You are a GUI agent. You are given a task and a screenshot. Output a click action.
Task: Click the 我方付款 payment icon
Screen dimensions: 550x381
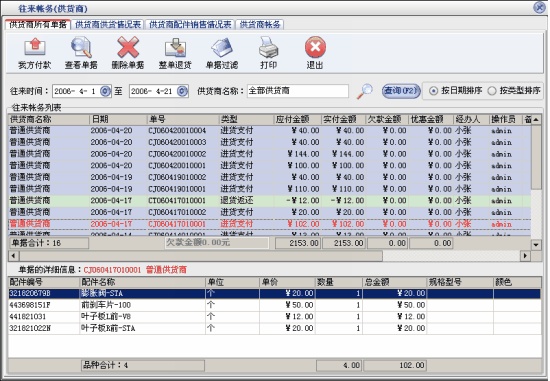pyautogui.click(x=34, y=48)
